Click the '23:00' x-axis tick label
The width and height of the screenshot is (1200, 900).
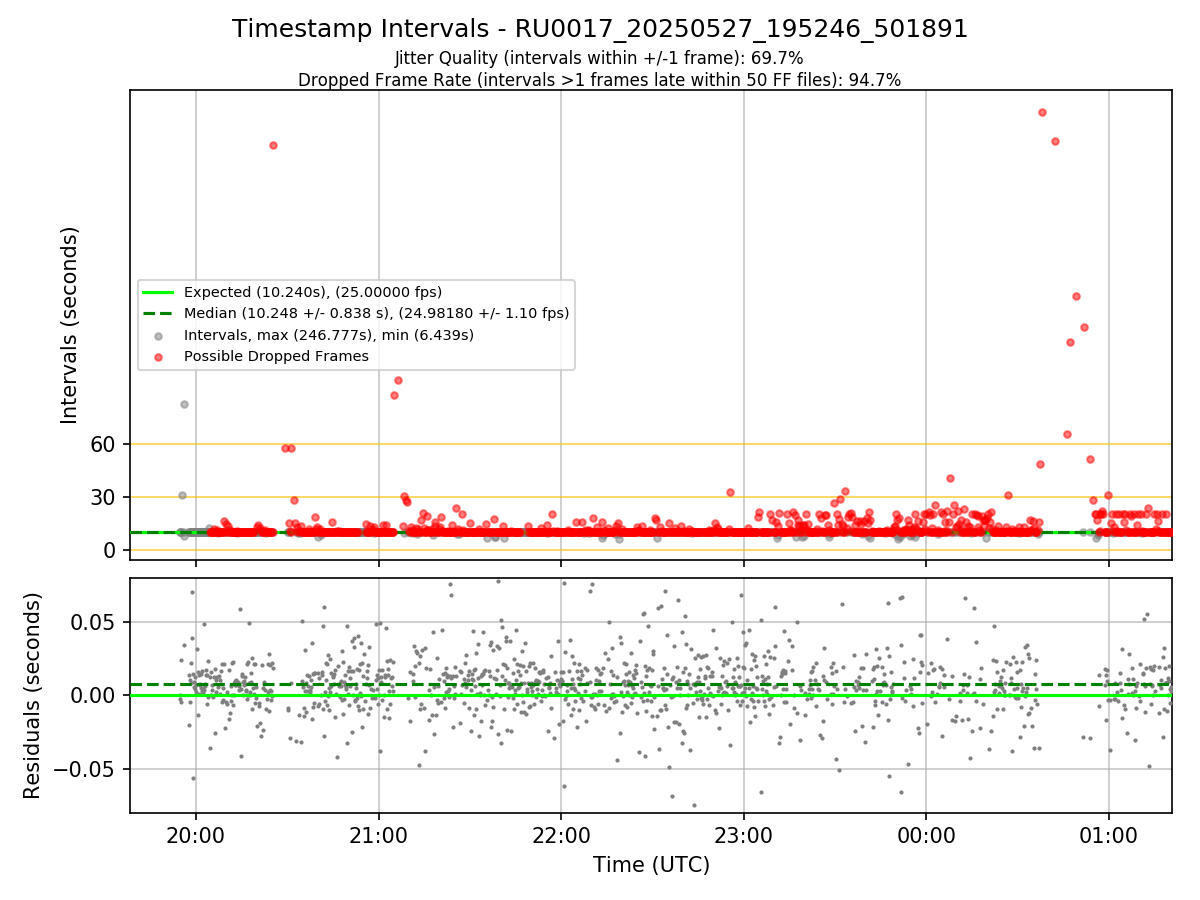pos(743,834)
